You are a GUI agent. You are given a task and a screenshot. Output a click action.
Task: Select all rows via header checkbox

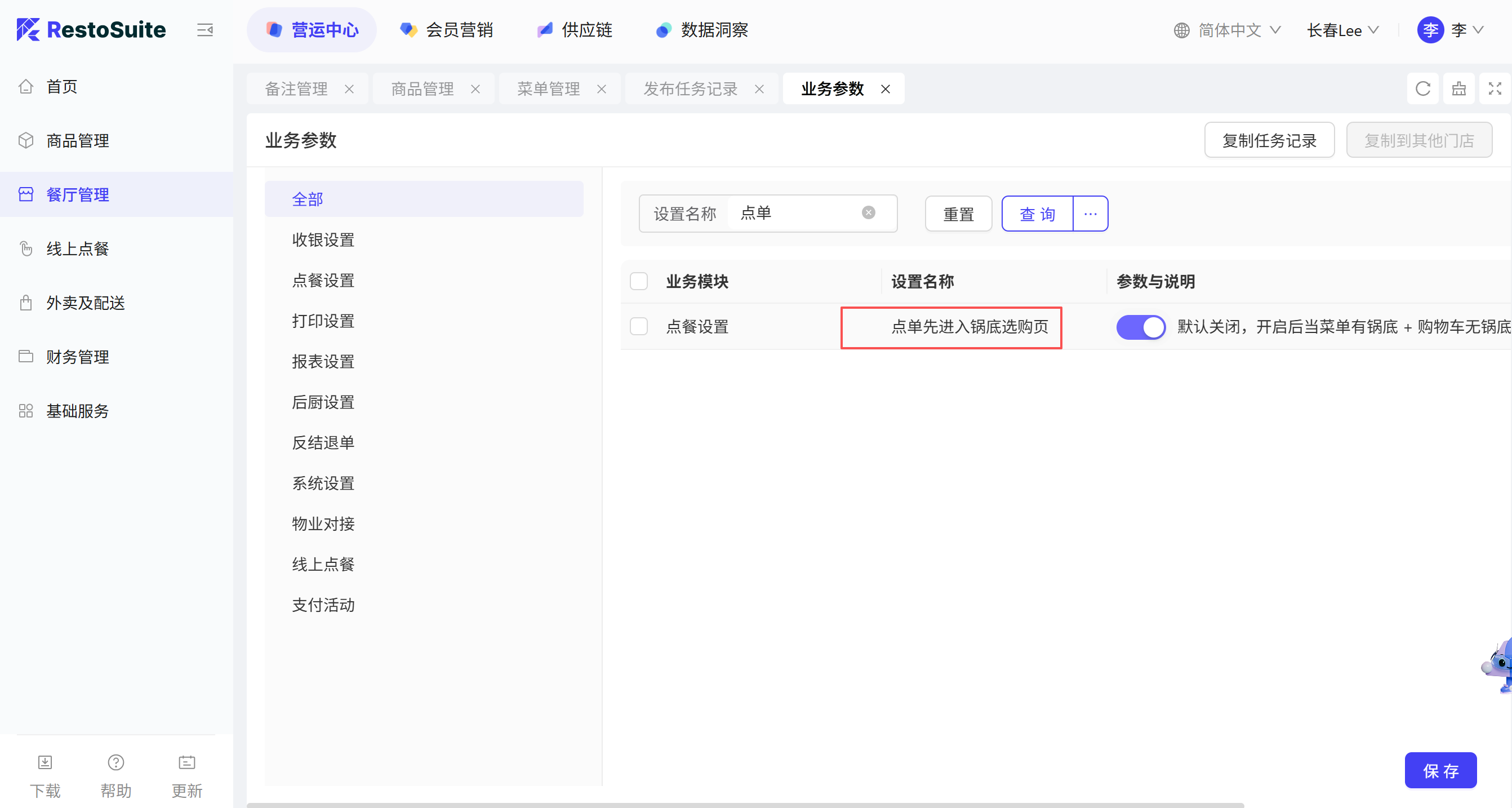[x=639, y=281]
